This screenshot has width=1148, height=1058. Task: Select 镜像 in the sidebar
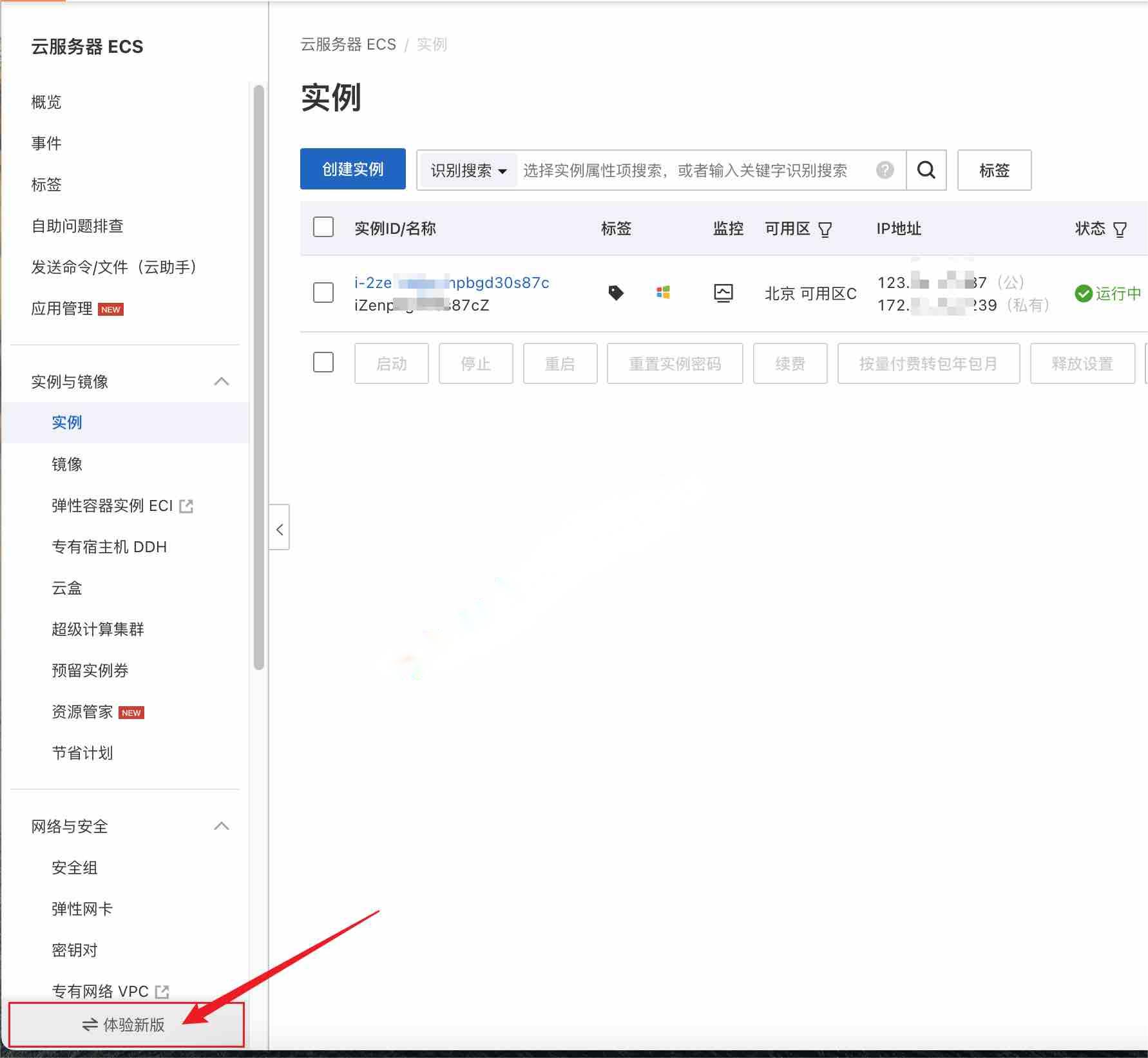click(67, 464)
